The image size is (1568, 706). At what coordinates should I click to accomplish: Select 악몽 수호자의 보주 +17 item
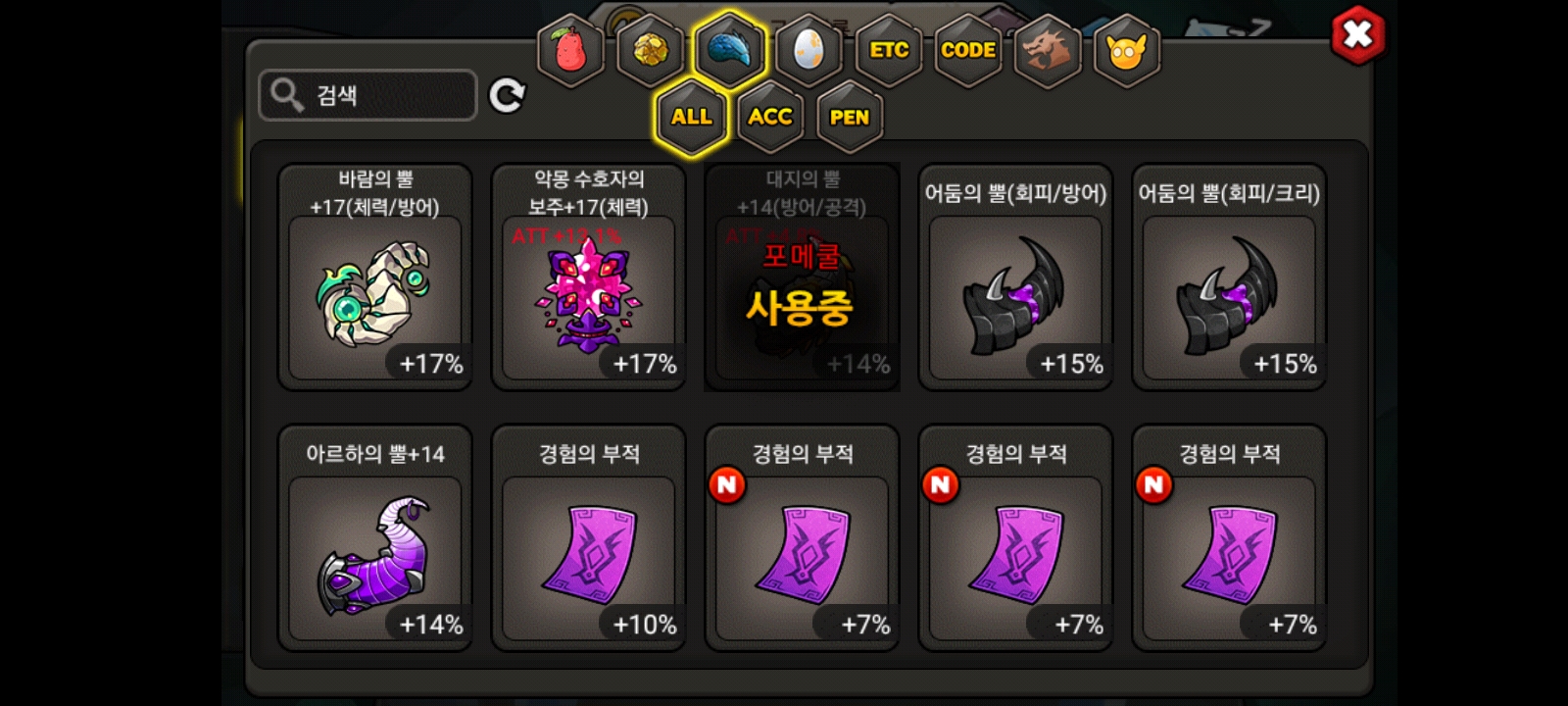click(x=589, y=277)
